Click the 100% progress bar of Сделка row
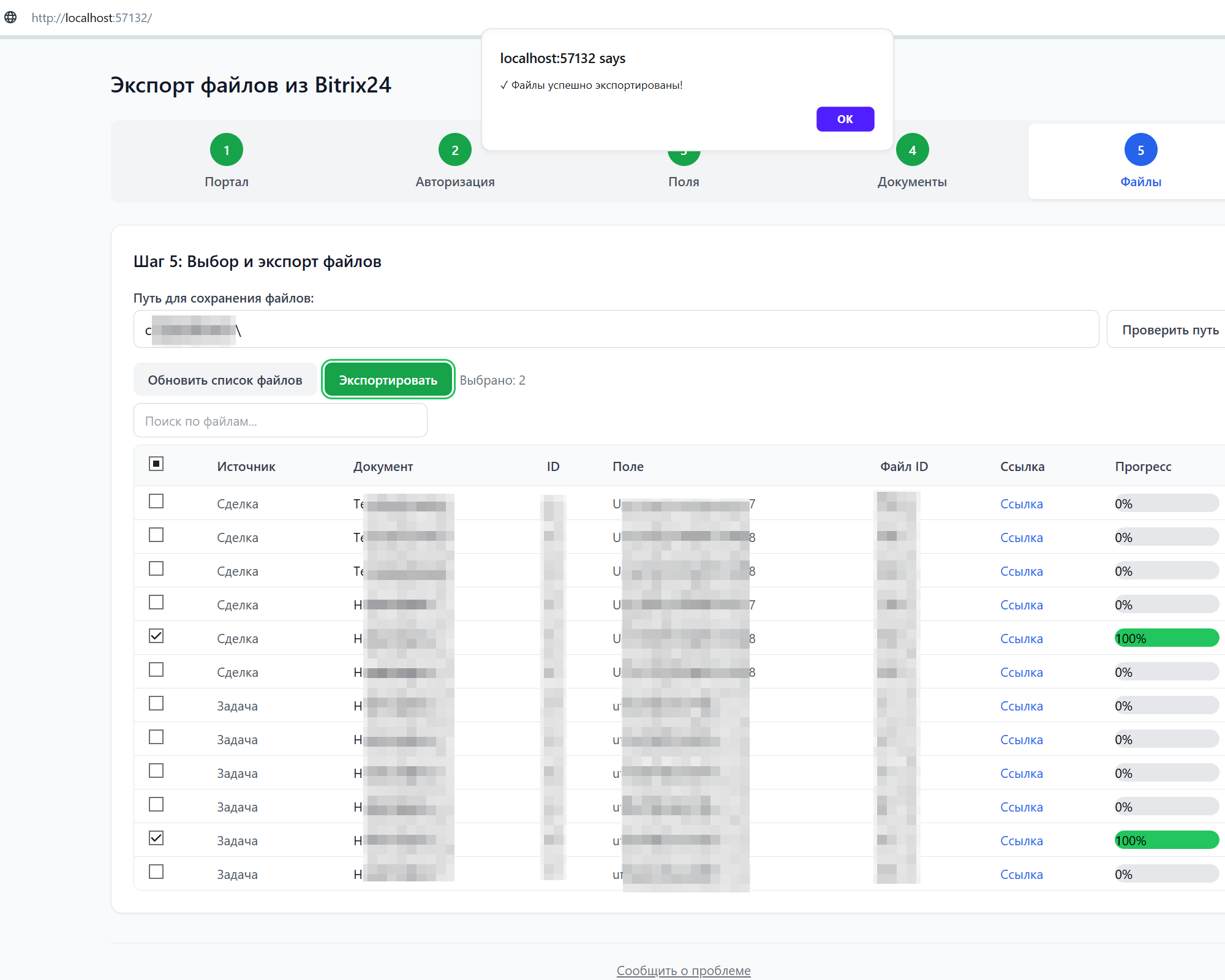This screenshot has height=980, width=1225. coord(1166,638)
